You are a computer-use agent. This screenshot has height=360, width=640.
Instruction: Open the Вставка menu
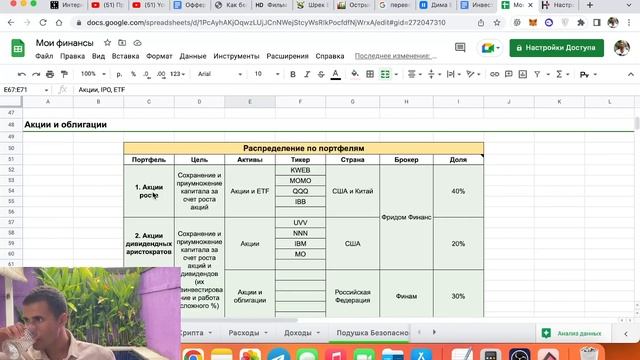[x=125, y=56]
